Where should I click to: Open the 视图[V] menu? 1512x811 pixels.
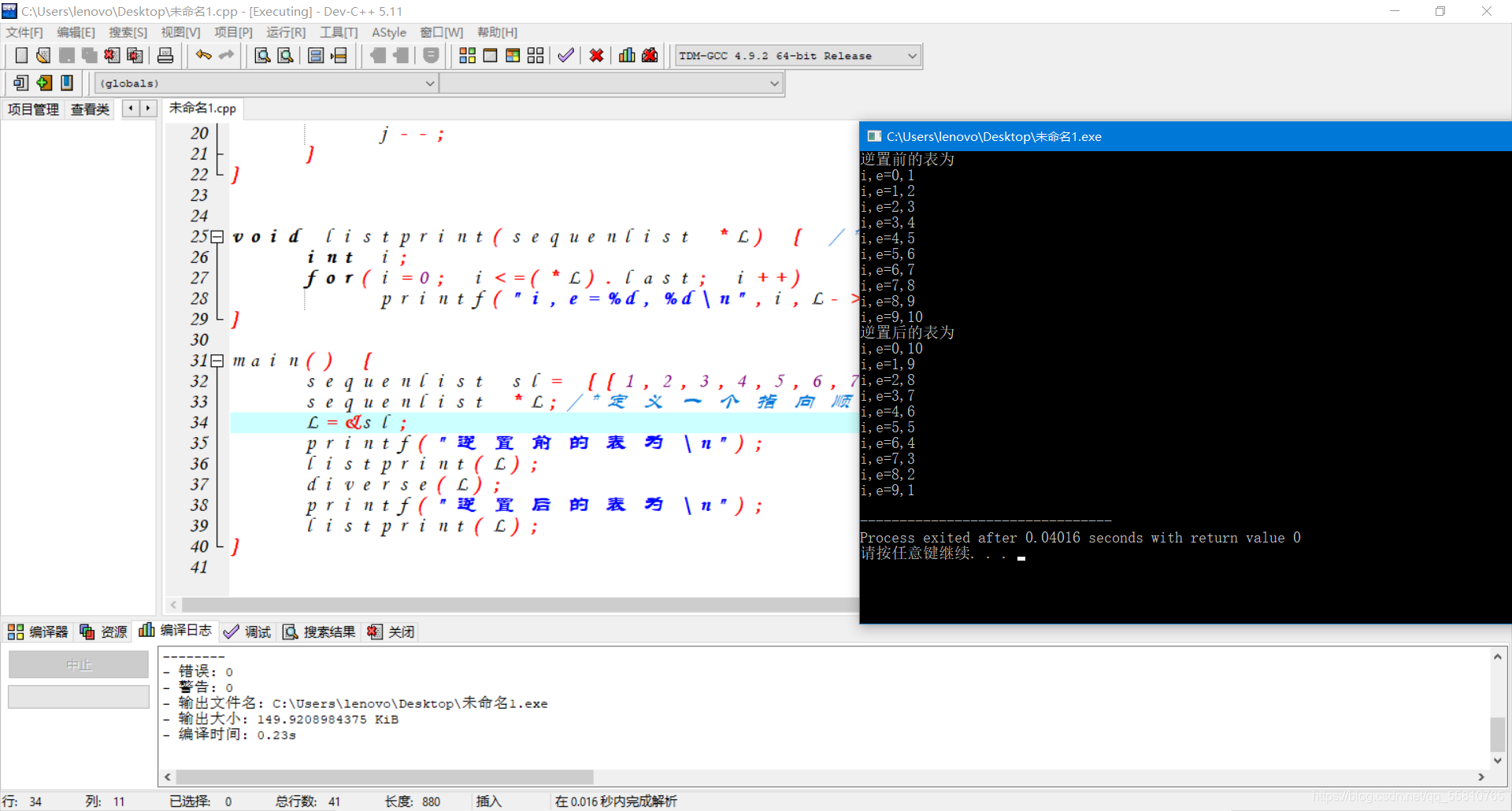(x=180, y=32)
